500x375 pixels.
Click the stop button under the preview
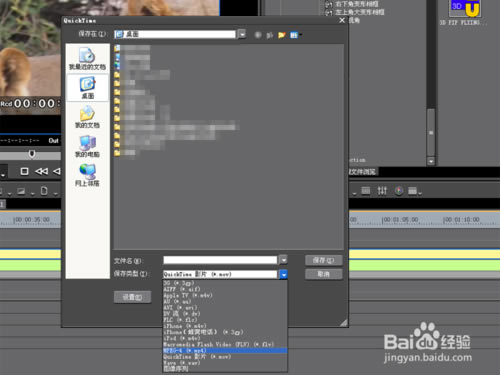click(24, 171)
